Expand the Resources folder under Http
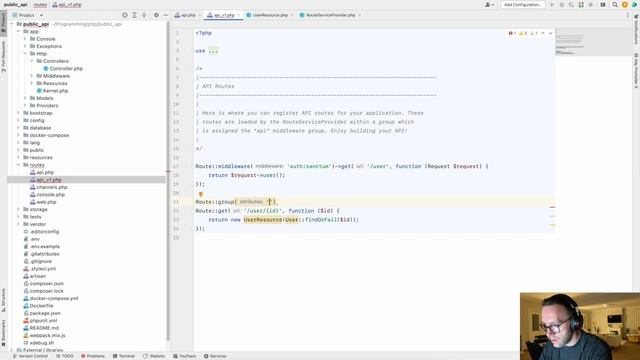This screenshot has width=640, height=360. [x=31, y=83]
